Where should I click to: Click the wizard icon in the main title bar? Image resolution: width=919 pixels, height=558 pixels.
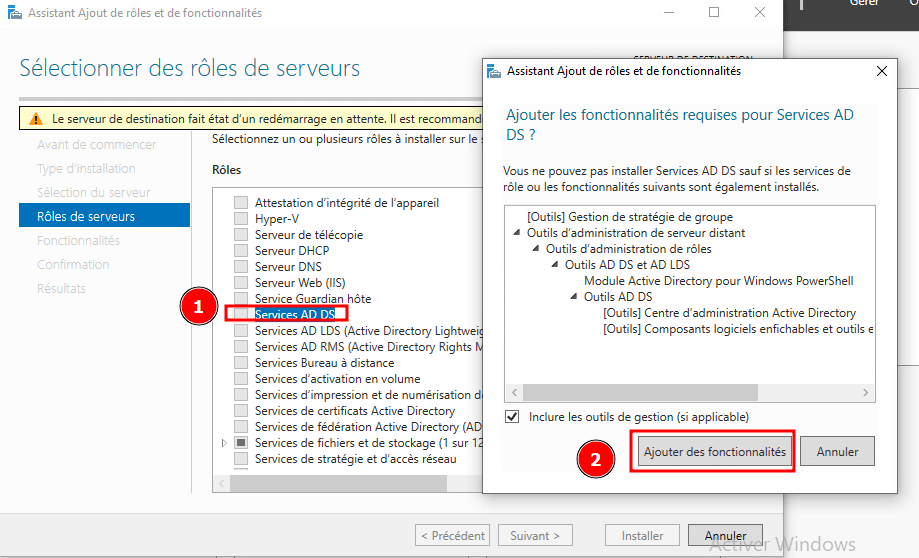(x=13, y=13)
